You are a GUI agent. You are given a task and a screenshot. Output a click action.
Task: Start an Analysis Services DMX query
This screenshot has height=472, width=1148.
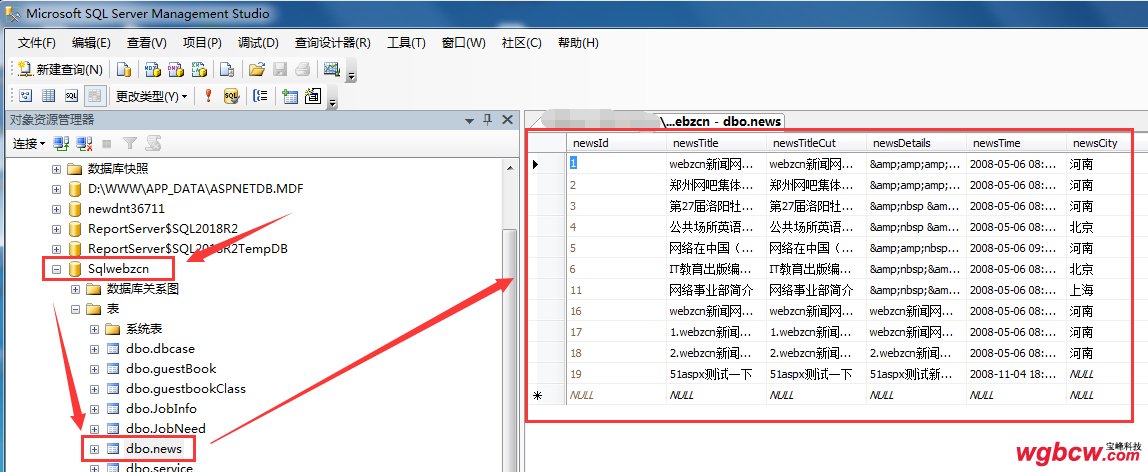pos(176,70)
